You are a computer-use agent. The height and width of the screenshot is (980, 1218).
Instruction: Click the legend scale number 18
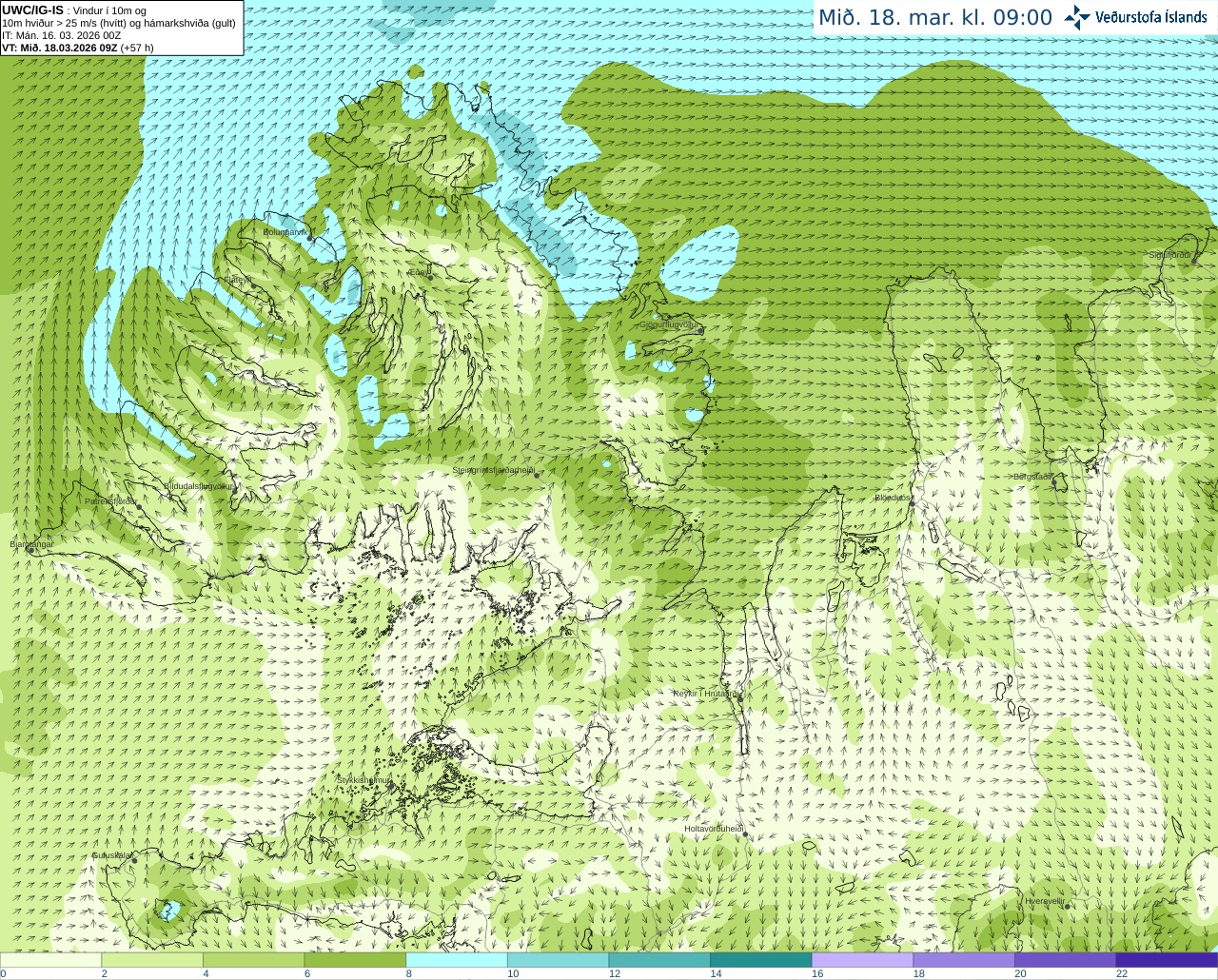919,973
